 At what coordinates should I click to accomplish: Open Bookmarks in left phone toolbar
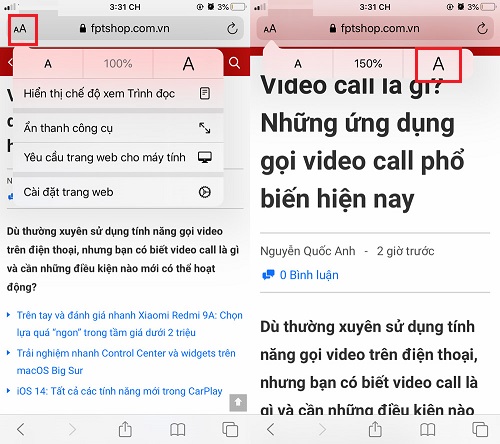click(177, 430)
